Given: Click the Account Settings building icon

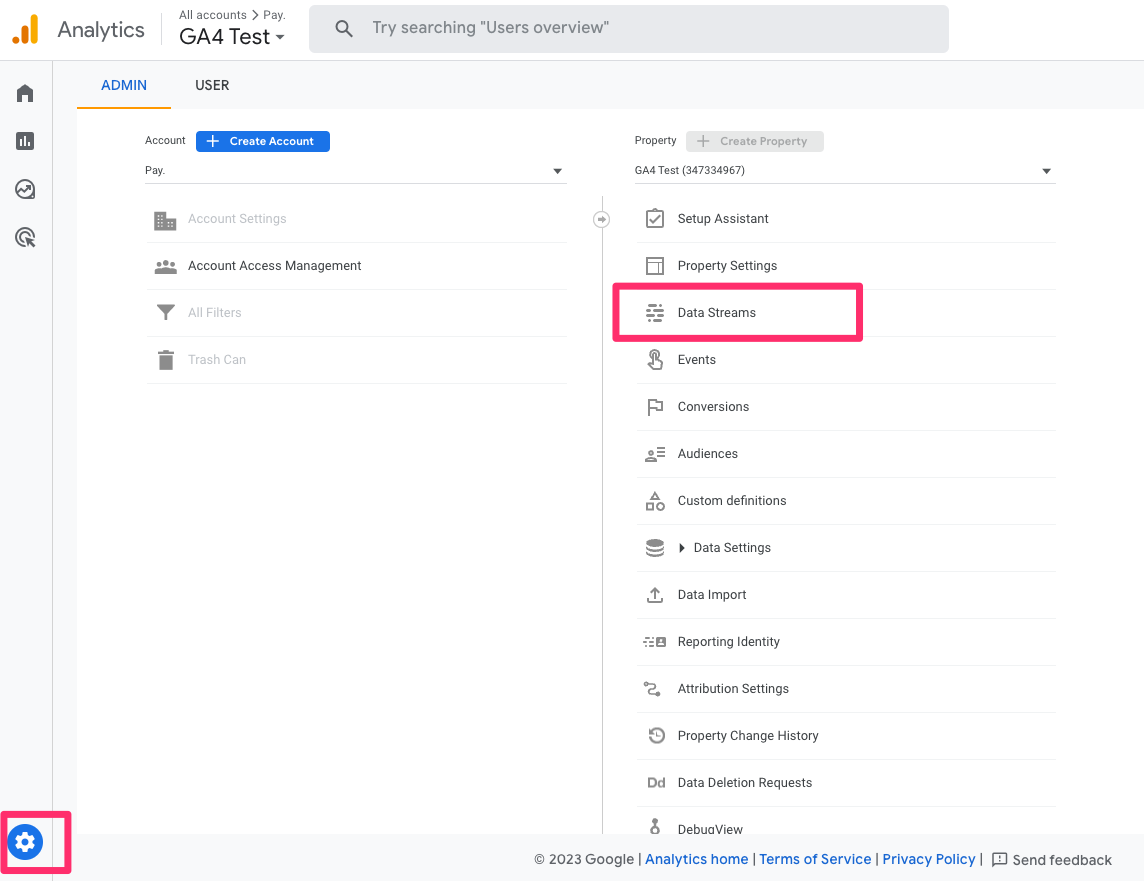Looking at the screenshot, I should [165, 220].
